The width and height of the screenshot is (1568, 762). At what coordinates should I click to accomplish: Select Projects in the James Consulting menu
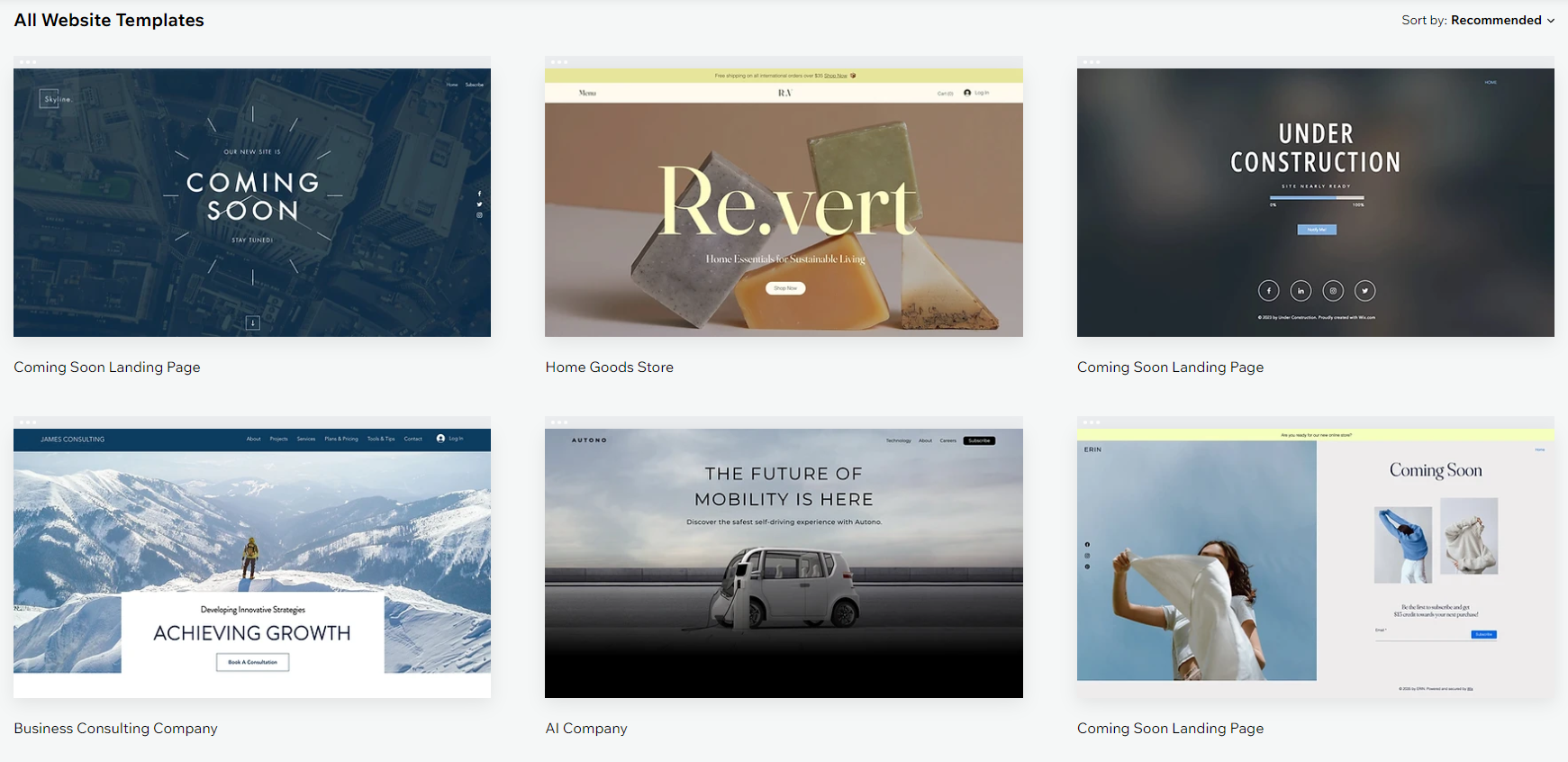279,439
